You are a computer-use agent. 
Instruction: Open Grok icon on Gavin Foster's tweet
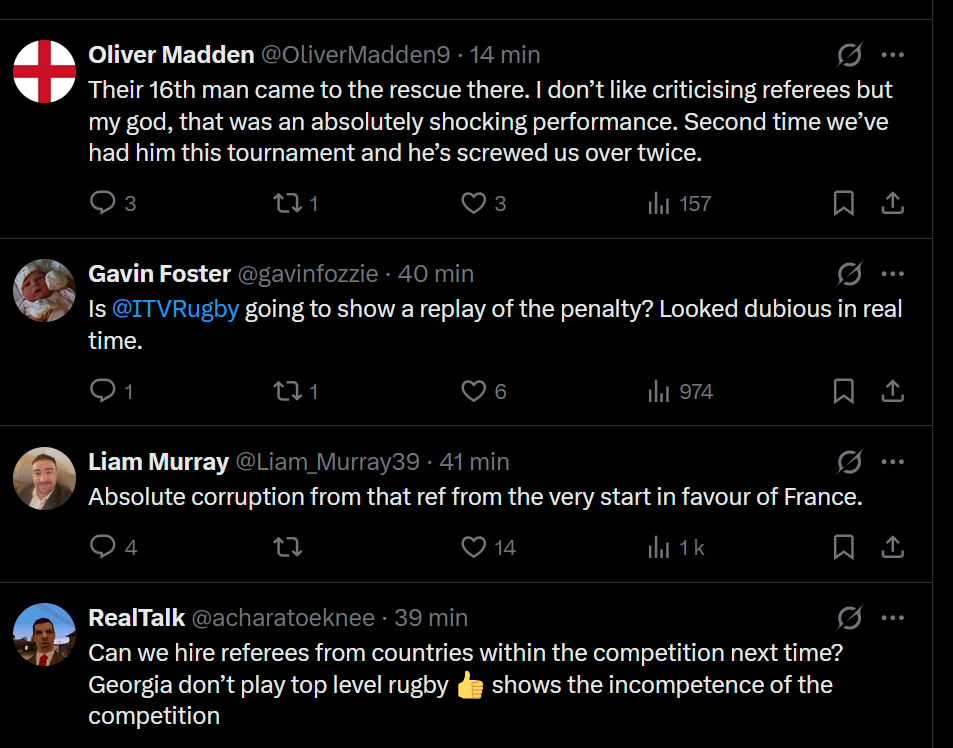point(849,274)
